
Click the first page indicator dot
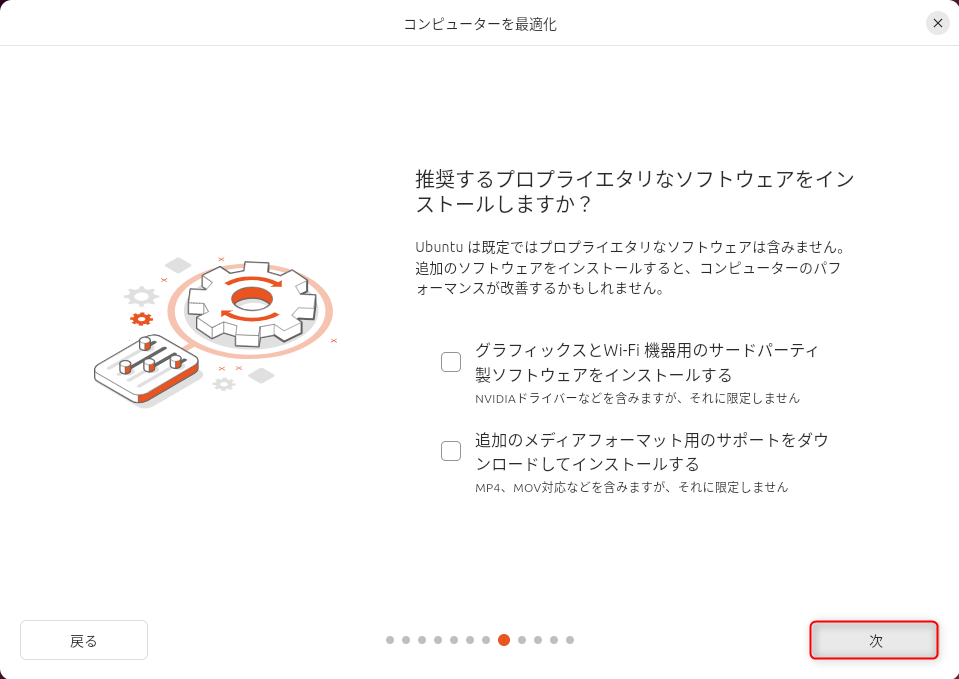point(390,640)
